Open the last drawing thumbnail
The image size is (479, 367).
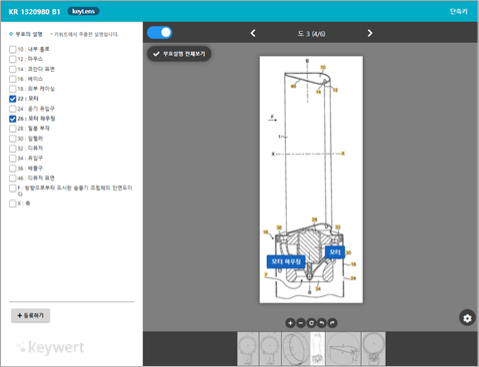[x=373, y=349]
